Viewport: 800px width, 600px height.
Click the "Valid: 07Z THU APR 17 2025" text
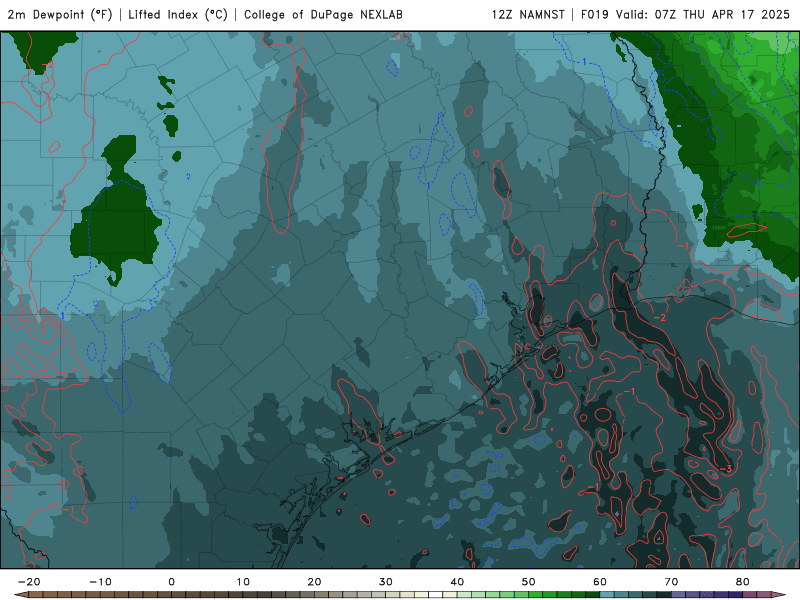pyautogui.click(x=703, y=15)
